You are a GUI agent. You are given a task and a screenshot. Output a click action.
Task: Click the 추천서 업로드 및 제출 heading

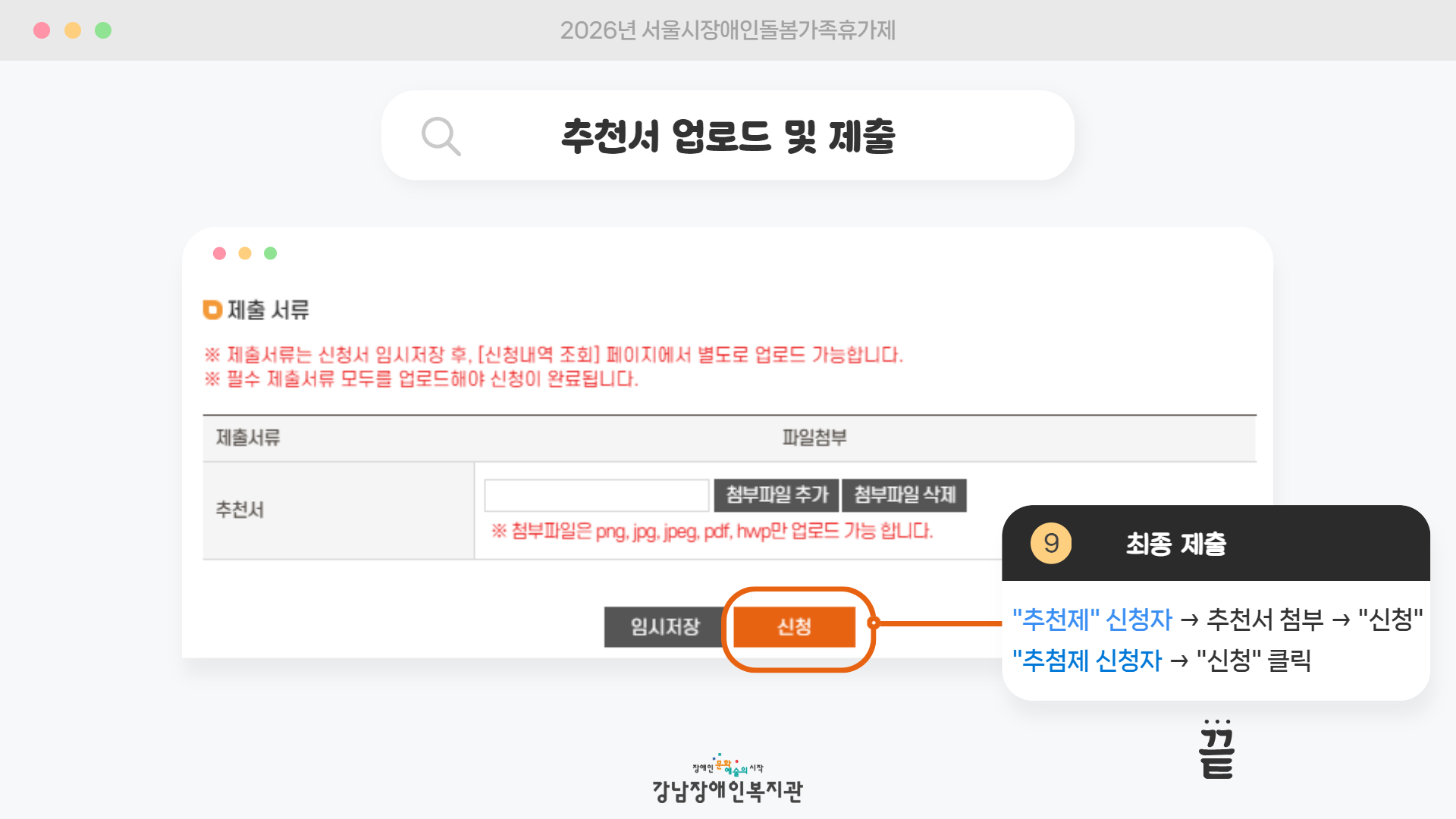(x=728, y=136)
